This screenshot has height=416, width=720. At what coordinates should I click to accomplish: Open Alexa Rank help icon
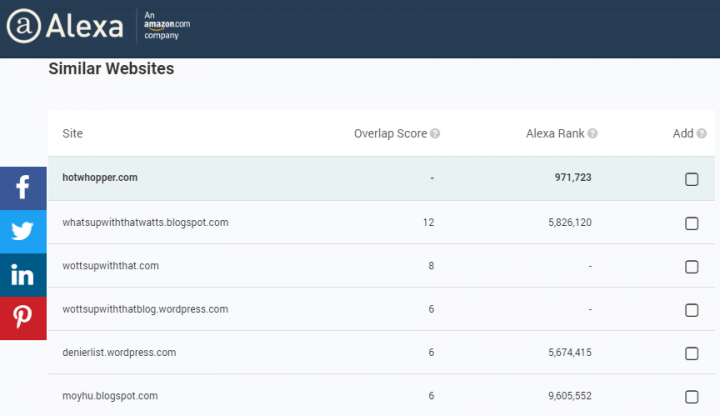point(593,134)
